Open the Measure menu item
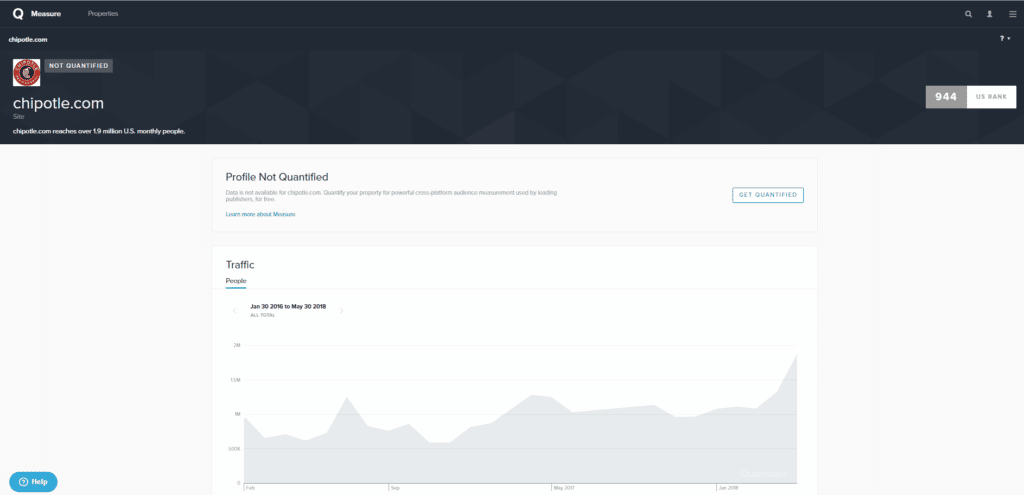 pos(46,14)
